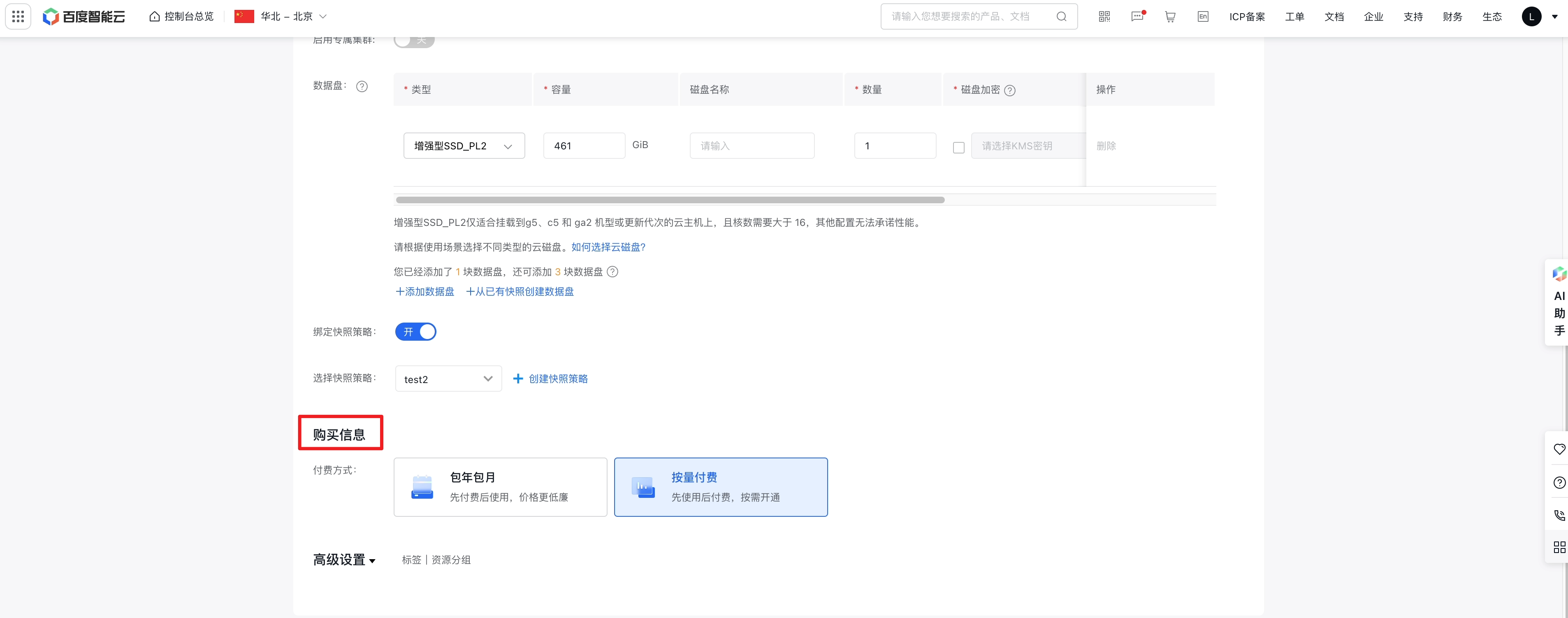
Task: Click the phone contact sidebar icon
Action: tap(1559, 515)
